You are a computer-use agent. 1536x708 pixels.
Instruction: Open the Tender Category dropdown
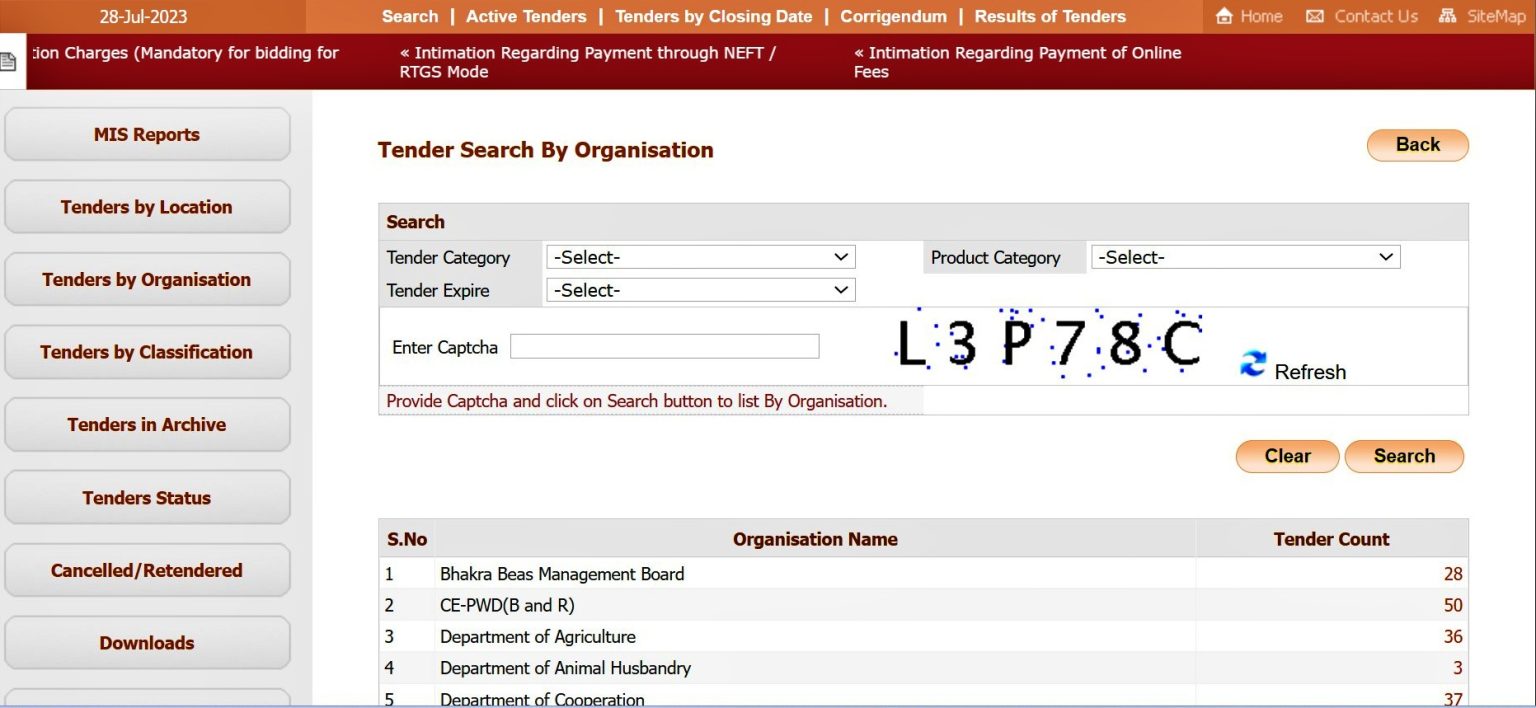pyautogui.click(x=700, y=257)
